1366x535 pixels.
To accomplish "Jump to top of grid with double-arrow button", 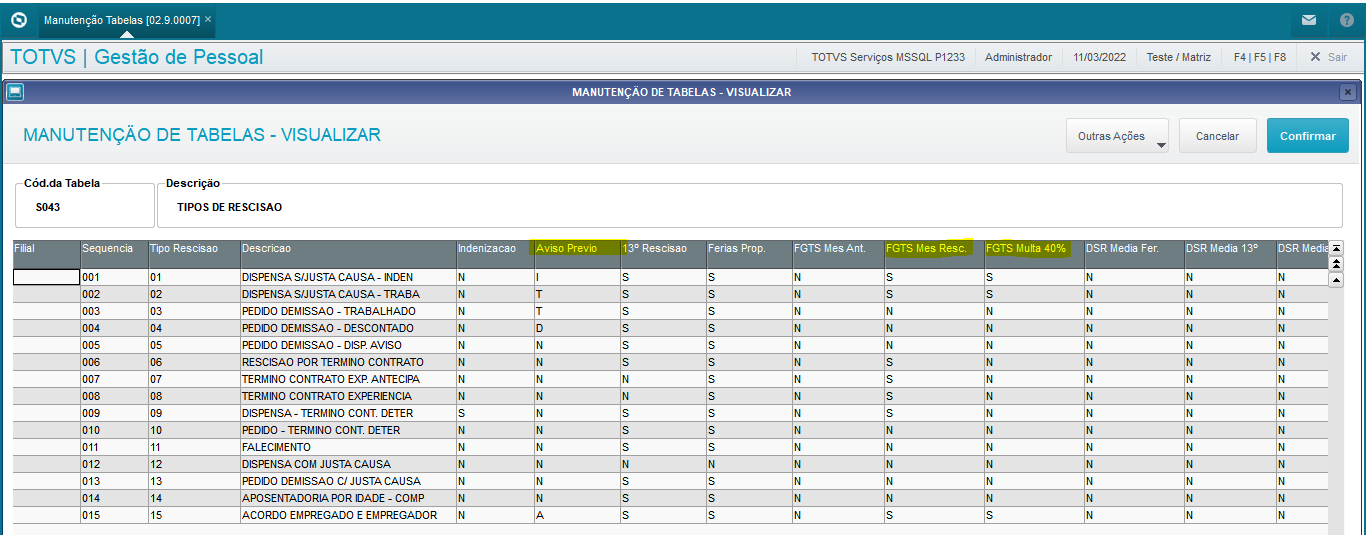I will coord(1336,263).
